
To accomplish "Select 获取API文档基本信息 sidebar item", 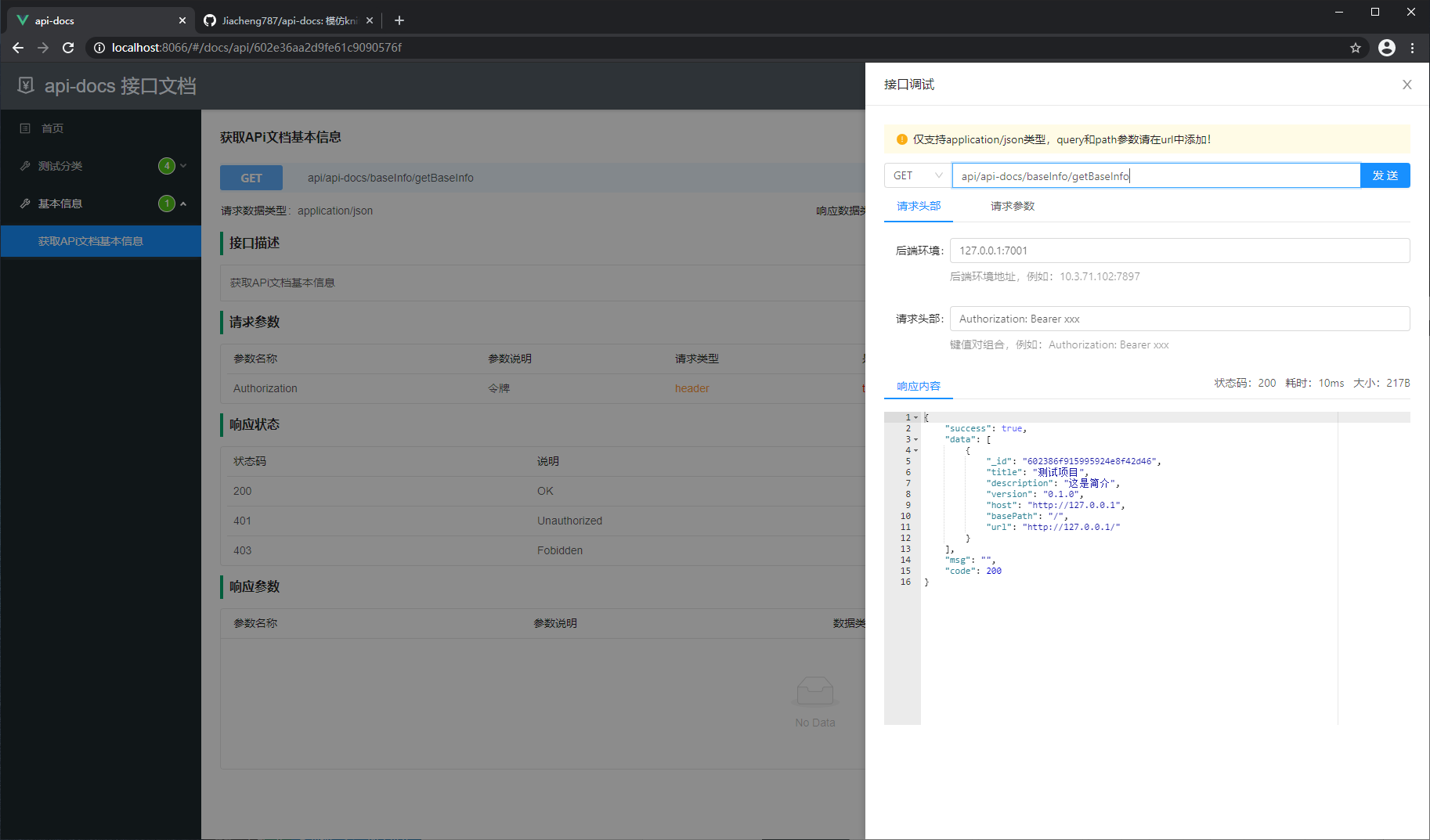I will 101,241.
